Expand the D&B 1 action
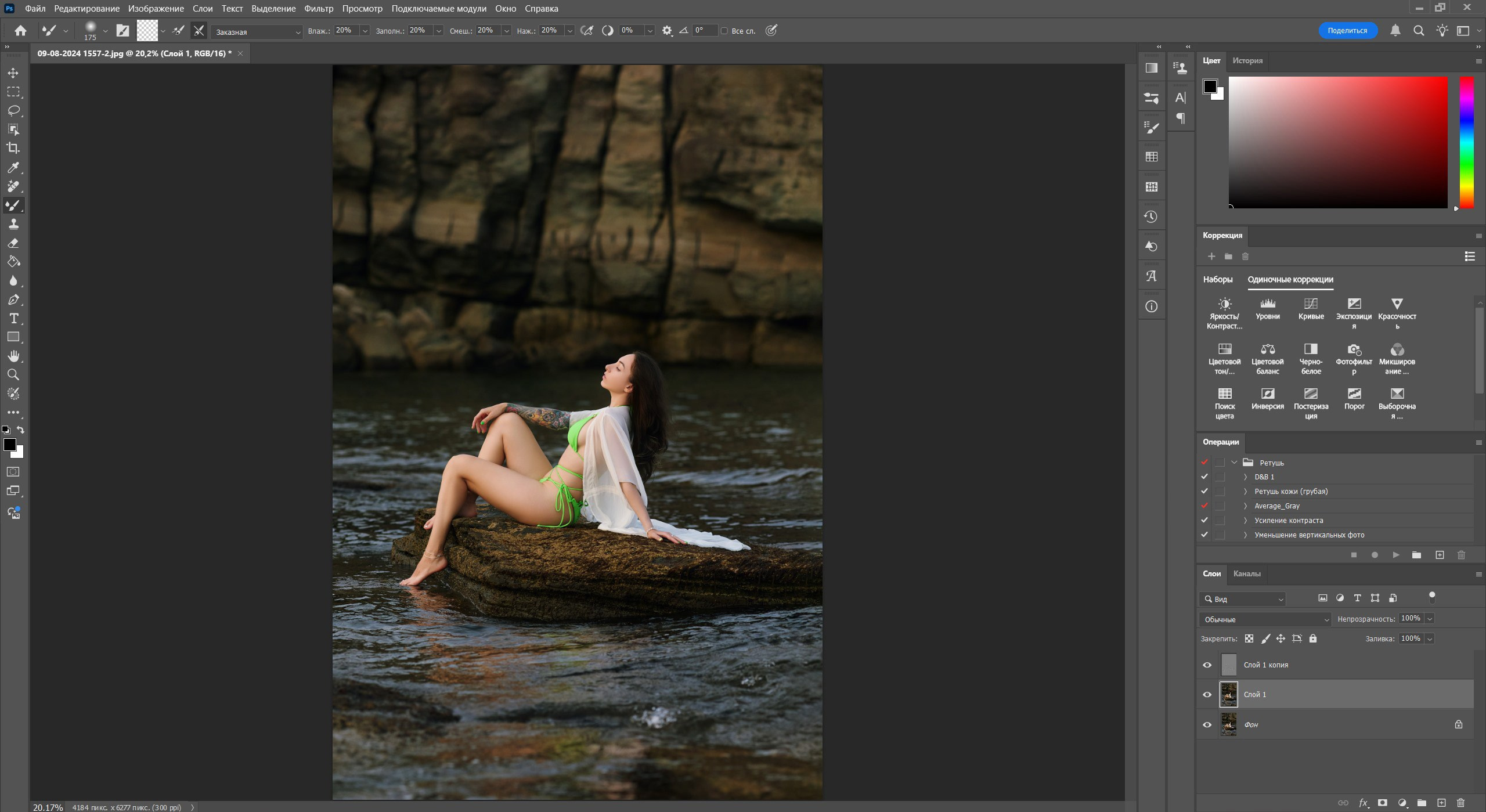The height and width of the screenshot is (812, 1486). (1245, 477)
